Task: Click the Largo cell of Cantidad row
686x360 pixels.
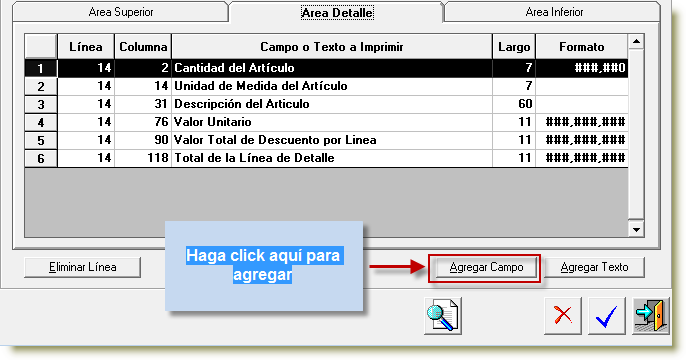Action: tap(514, 68)
